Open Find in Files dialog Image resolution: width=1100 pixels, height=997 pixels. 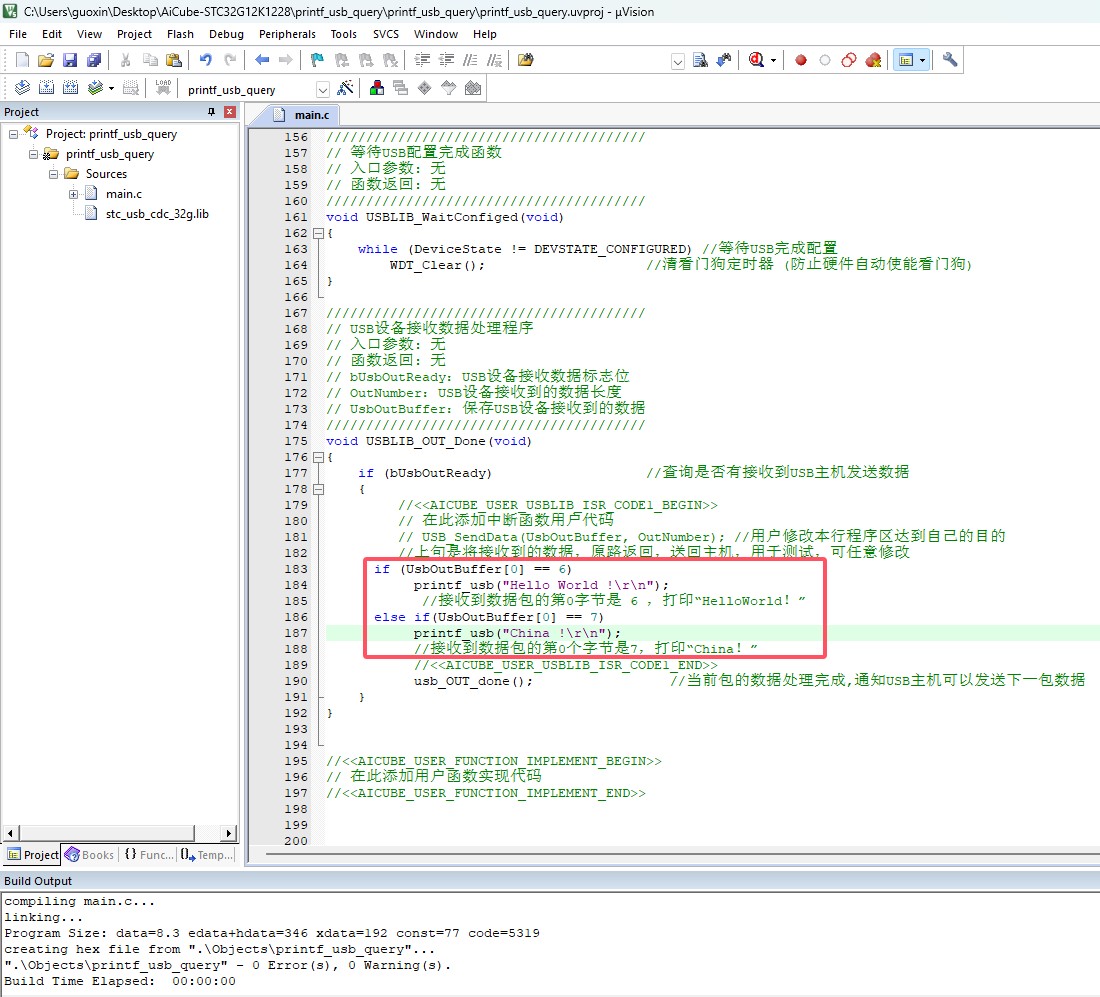pos(525,60)
